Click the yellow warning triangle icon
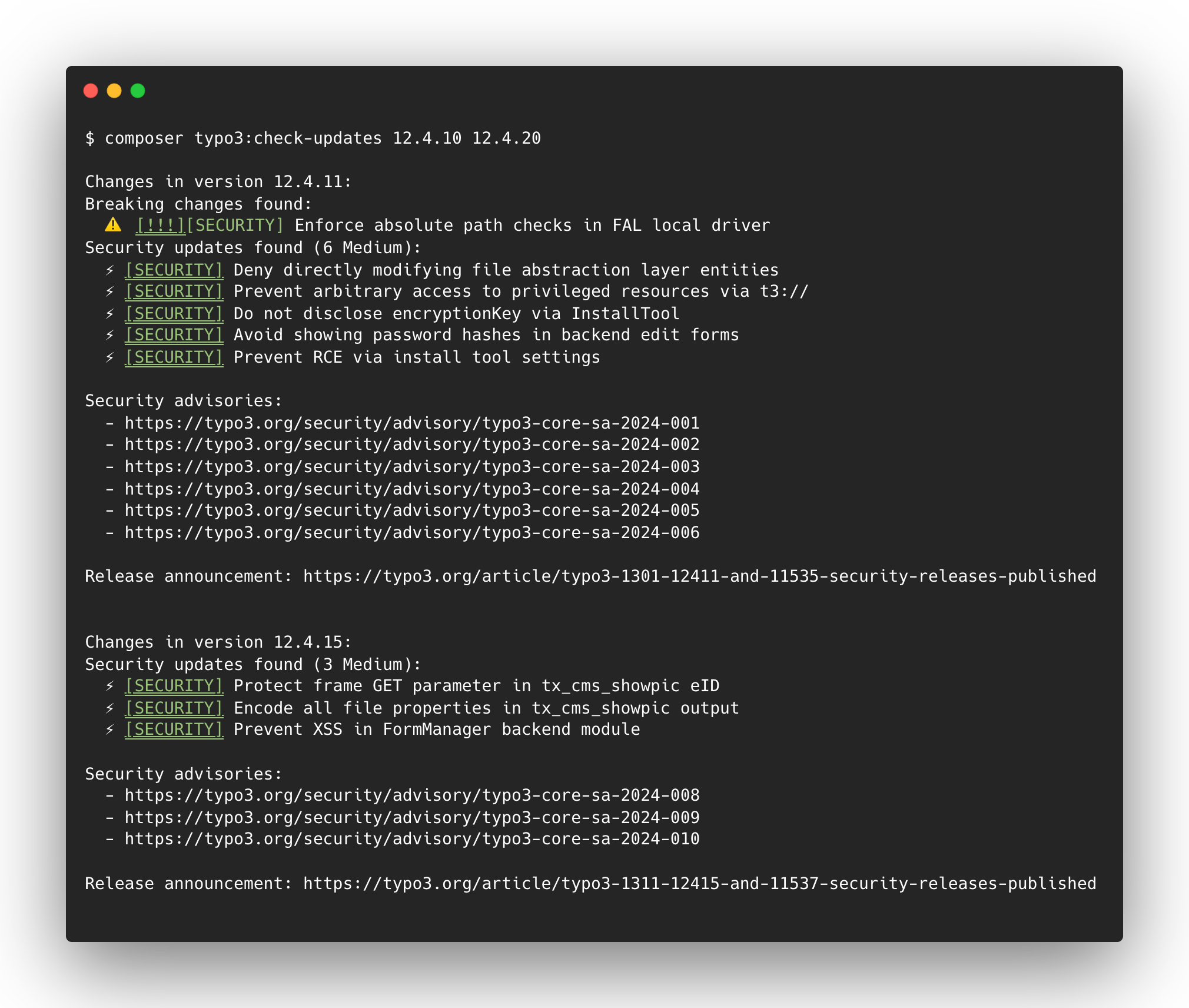Screen dimensions: 1189x1008 pyautogui.click(x=113, y=225)
